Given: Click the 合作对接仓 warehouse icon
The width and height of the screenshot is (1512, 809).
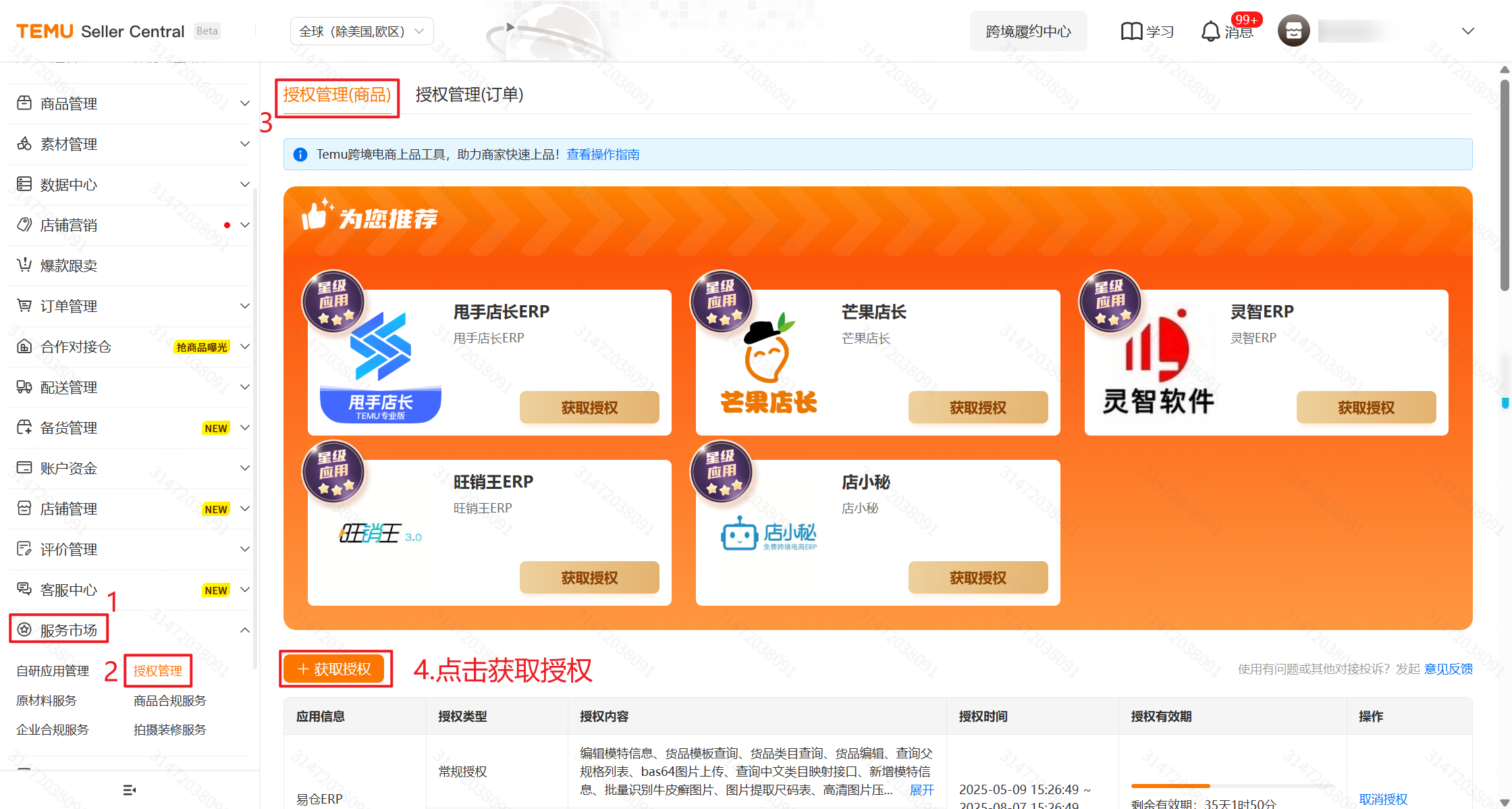Looking at the screenshot, I should point(24,346).
